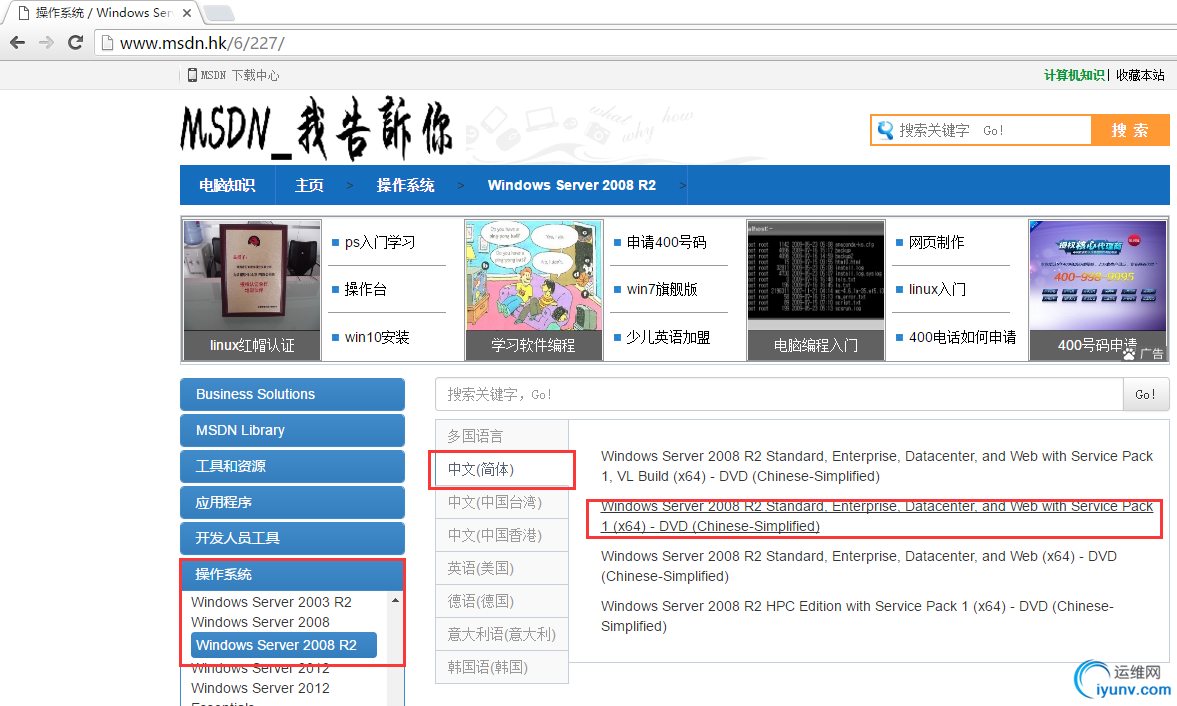
Task: Open 申请400号码 link
Action: pyautogui.click(x=667, y=242)
